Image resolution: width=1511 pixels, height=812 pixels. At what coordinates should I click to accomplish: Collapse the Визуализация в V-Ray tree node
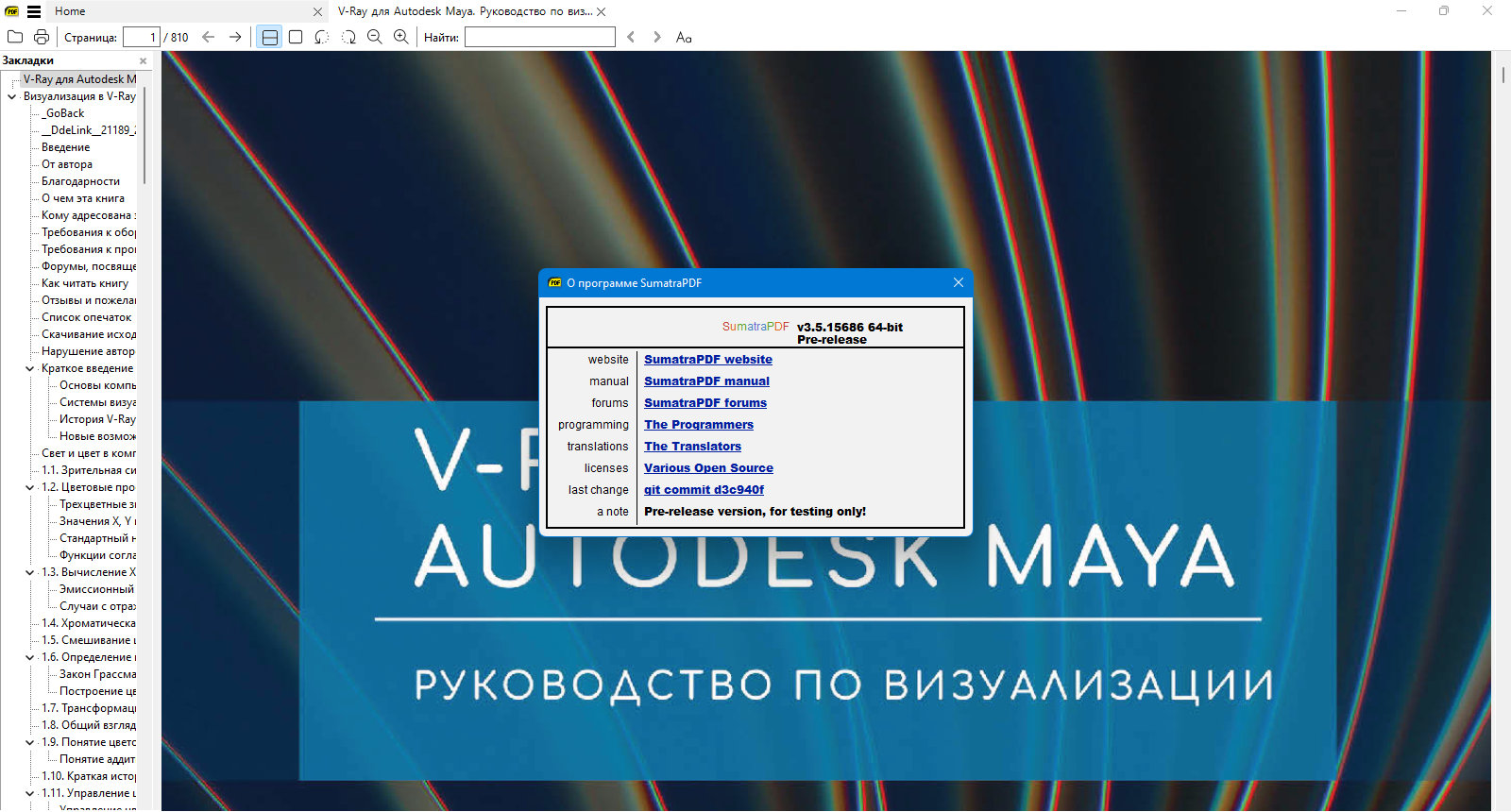[x=12, y=96]
